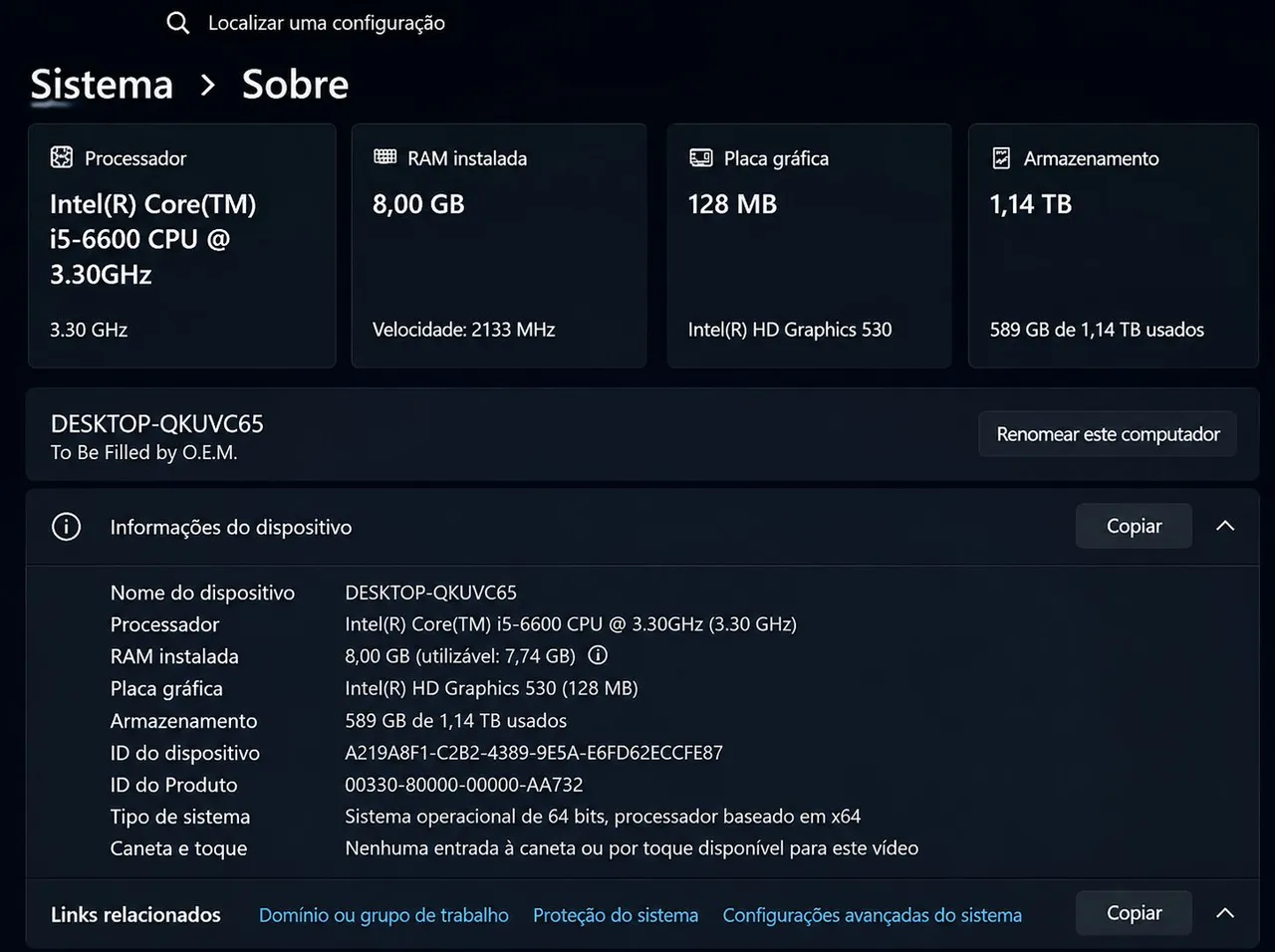1275x952 pixels.
Task: Click 'Renomear este computador' button
Action: [x=1108, y=434]
